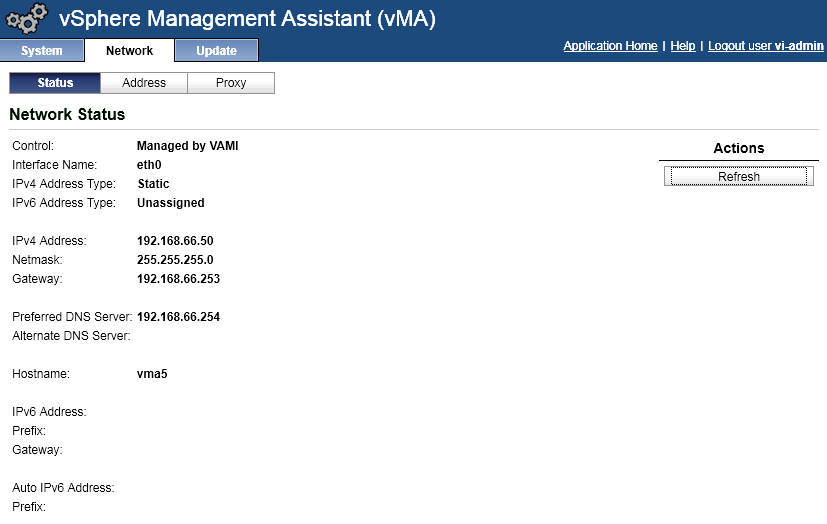This screenshot has width=827, height=524.
Task: Click the gateway value 192.168.66.253
Action: tap(178, 279)
